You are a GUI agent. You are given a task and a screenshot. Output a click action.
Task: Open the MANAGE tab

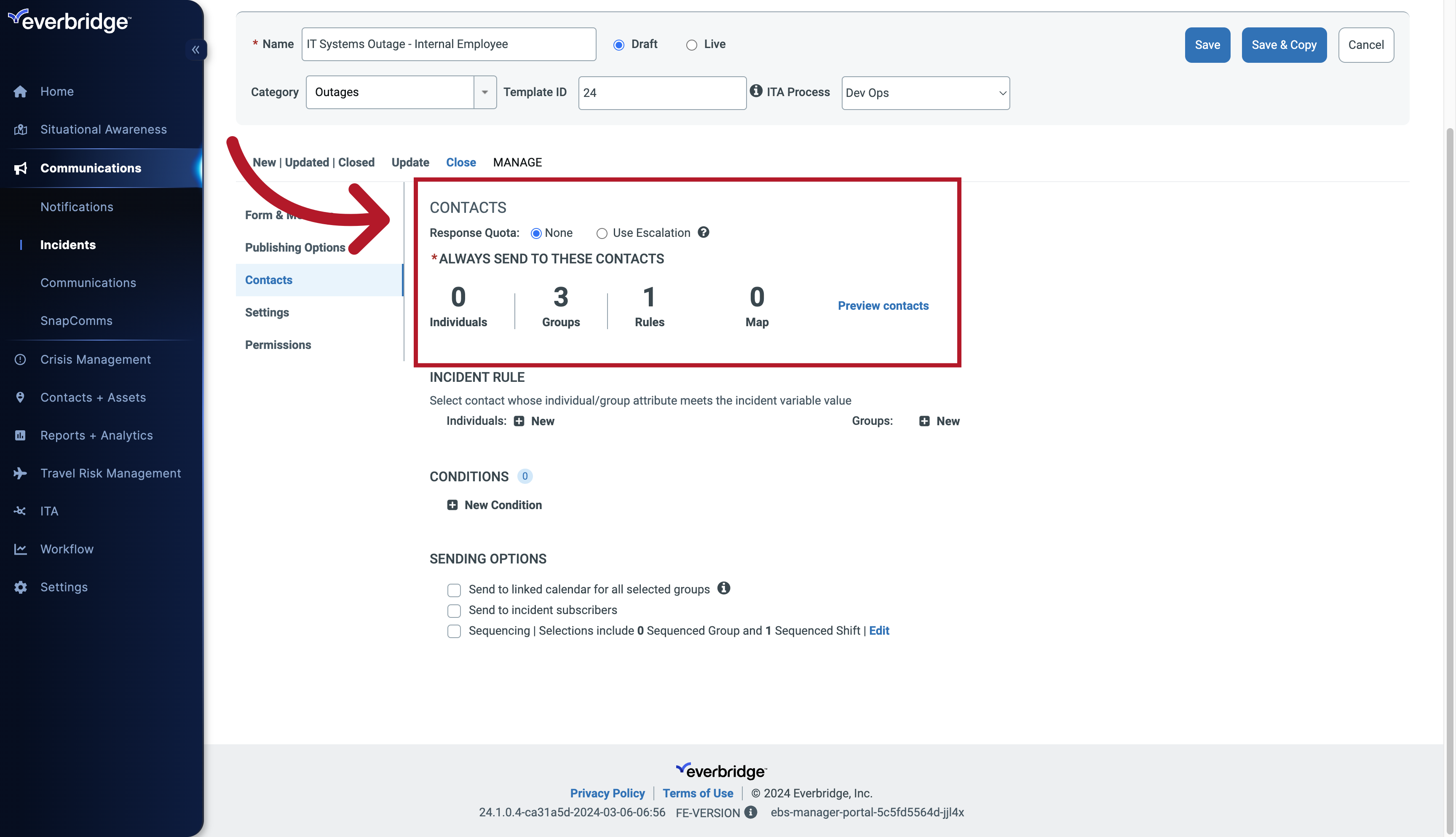tap(517, 161)
